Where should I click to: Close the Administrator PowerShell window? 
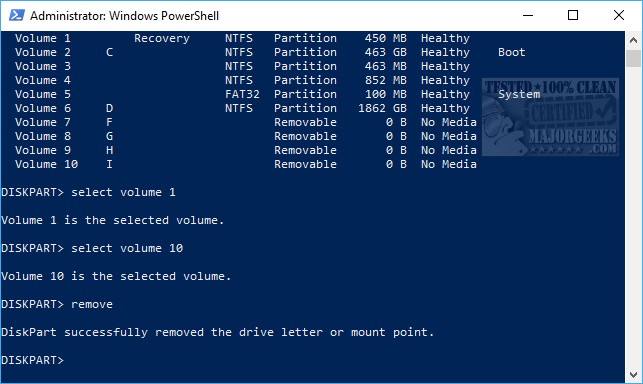pyautogui.click(x=618, y=16)
